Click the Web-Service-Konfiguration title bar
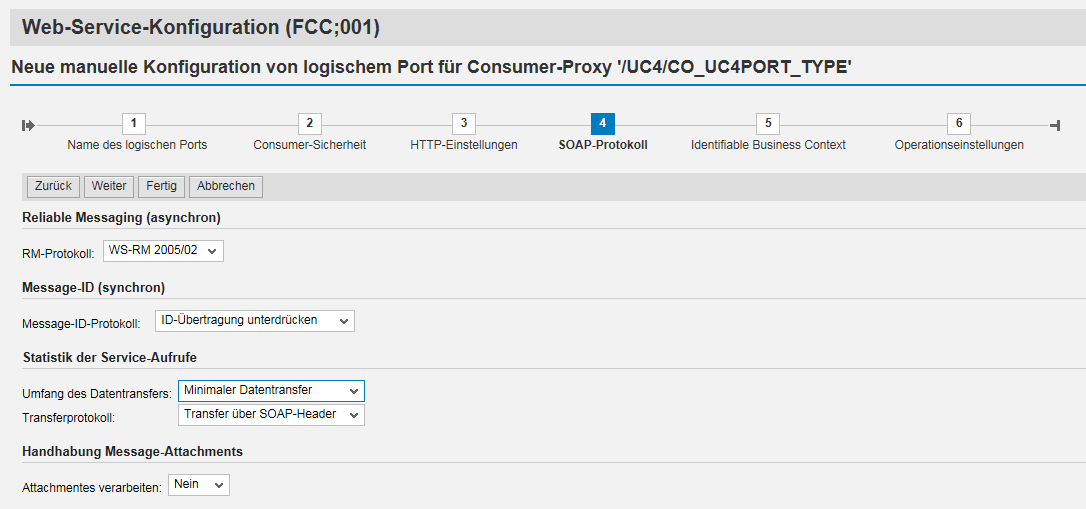Viewport: 1086px width, 509px height. coord(200,28)
